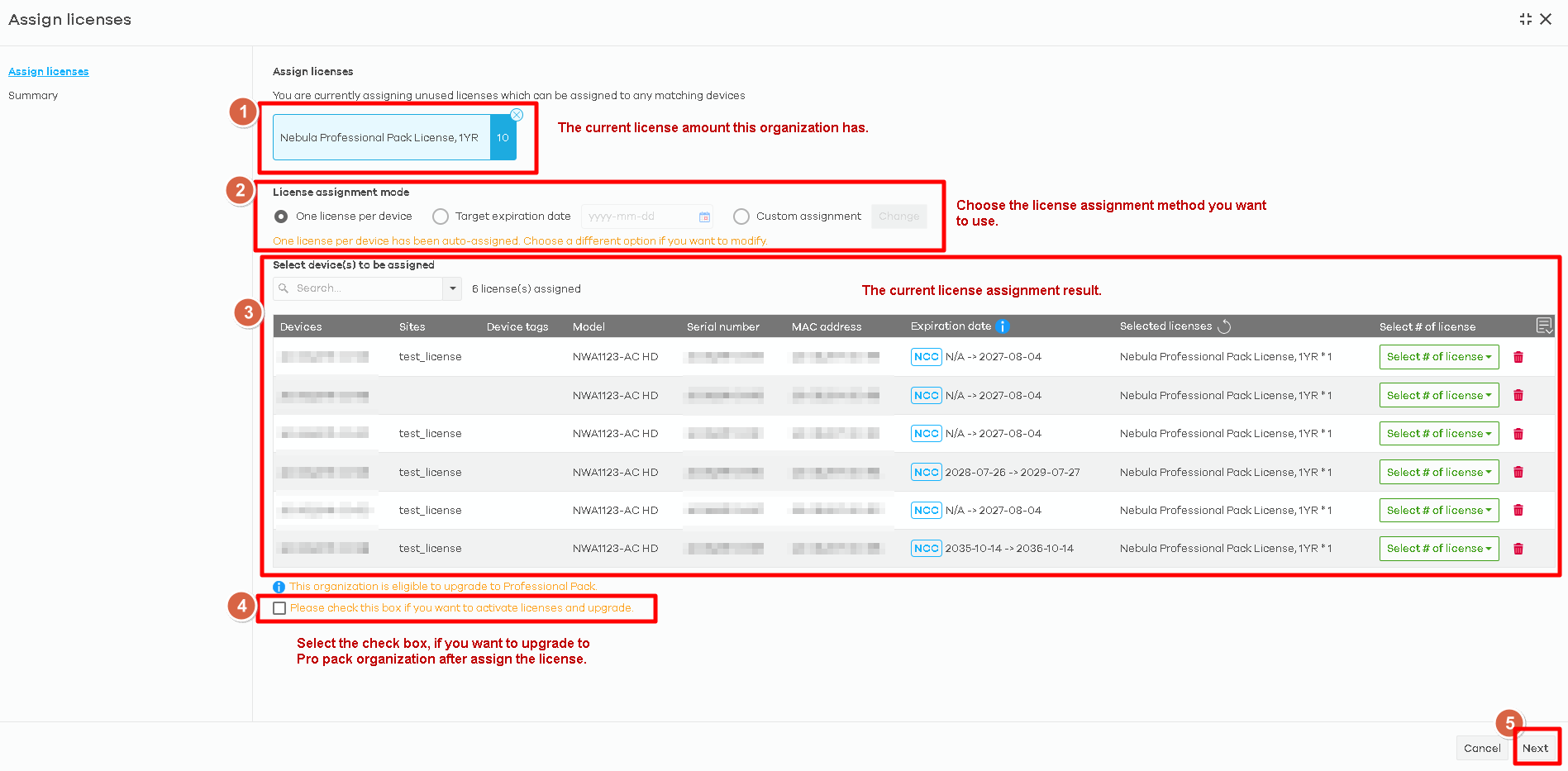Delete the third device row with trash icon
Screen dimensions: 1568x771
tap(1518, 434)
